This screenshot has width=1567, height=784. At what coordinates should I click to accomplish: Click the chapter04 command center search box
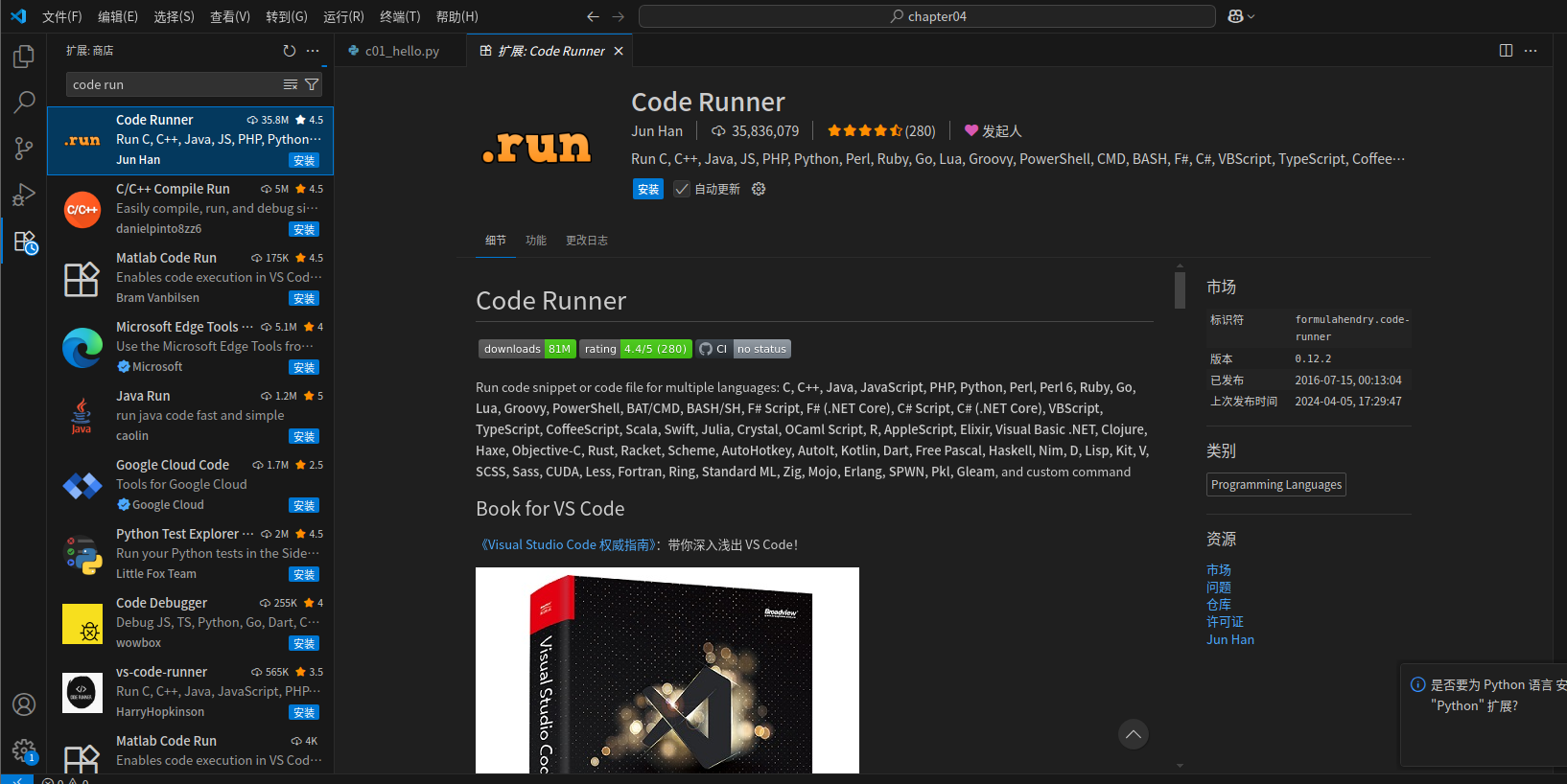pos(927,16)
